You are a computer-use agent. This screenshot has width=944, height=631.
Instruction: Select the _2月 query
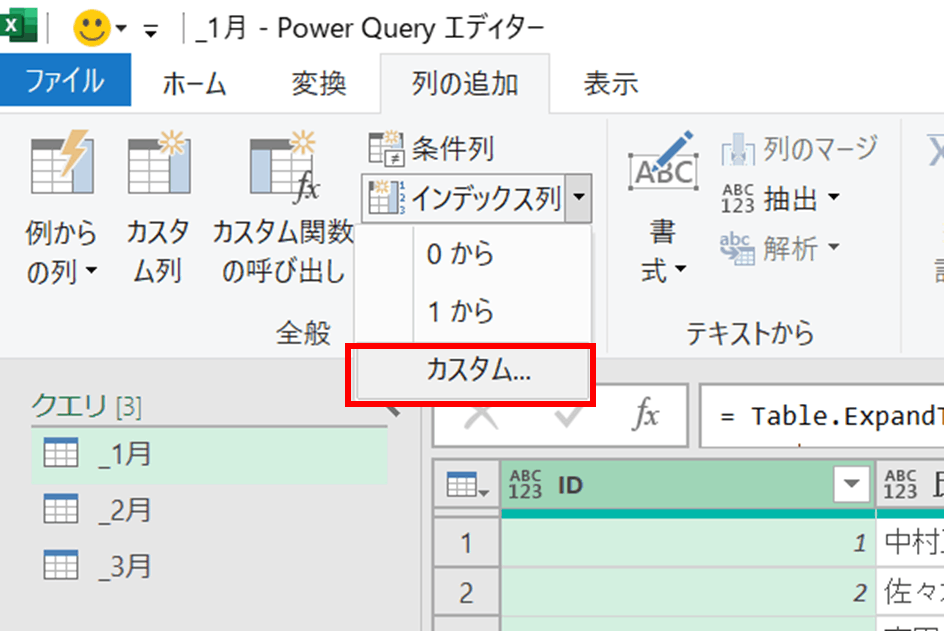click(x=210, y=510)
